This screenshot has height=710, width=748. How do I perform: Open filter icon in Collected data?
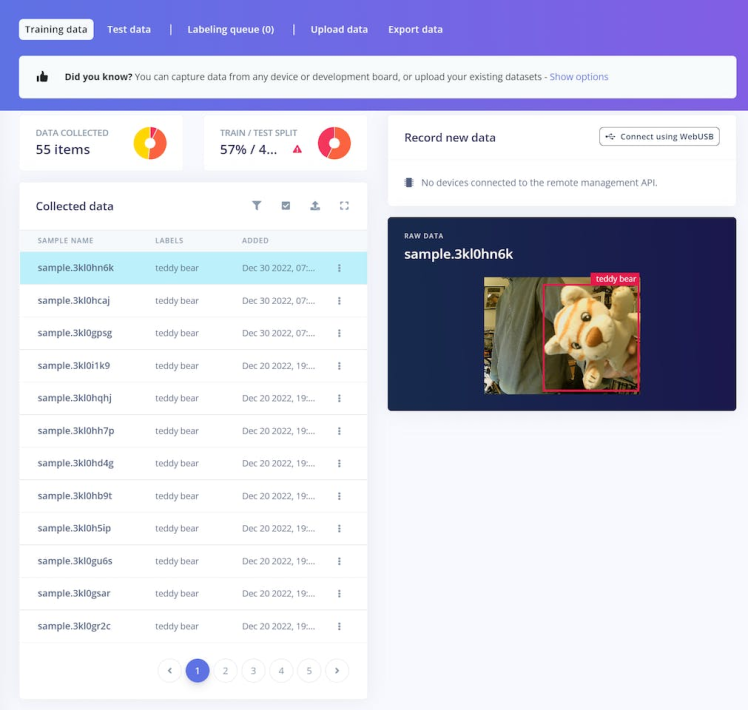point(257,206)
